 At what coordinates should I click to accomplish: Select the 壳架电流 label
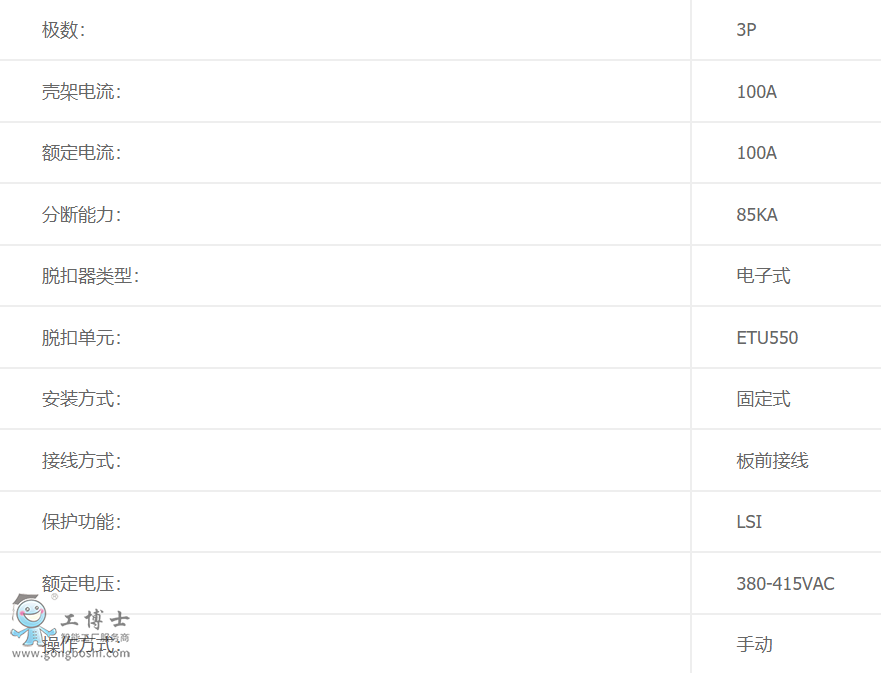click(x=81, y=92)
